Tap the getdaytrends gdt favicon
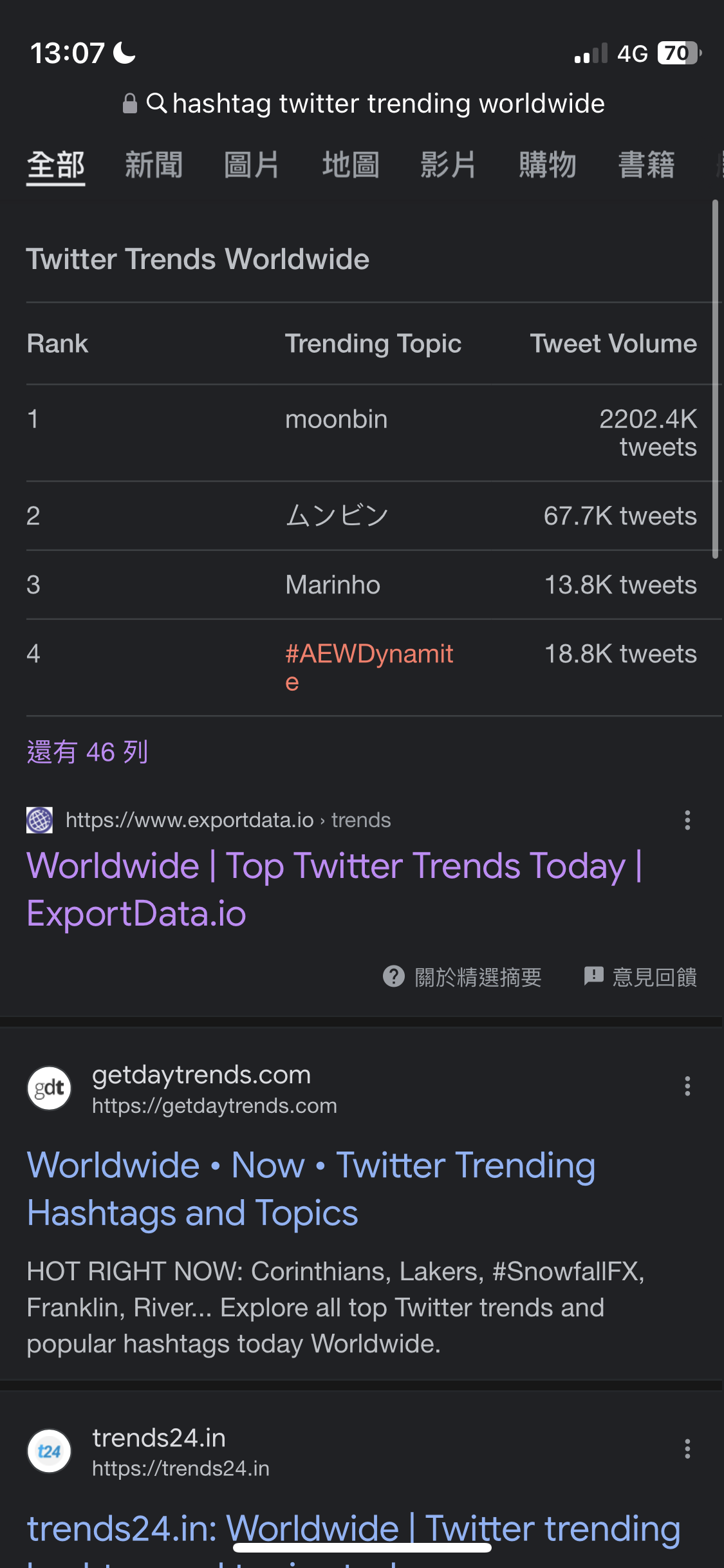 pos(49,1088)
